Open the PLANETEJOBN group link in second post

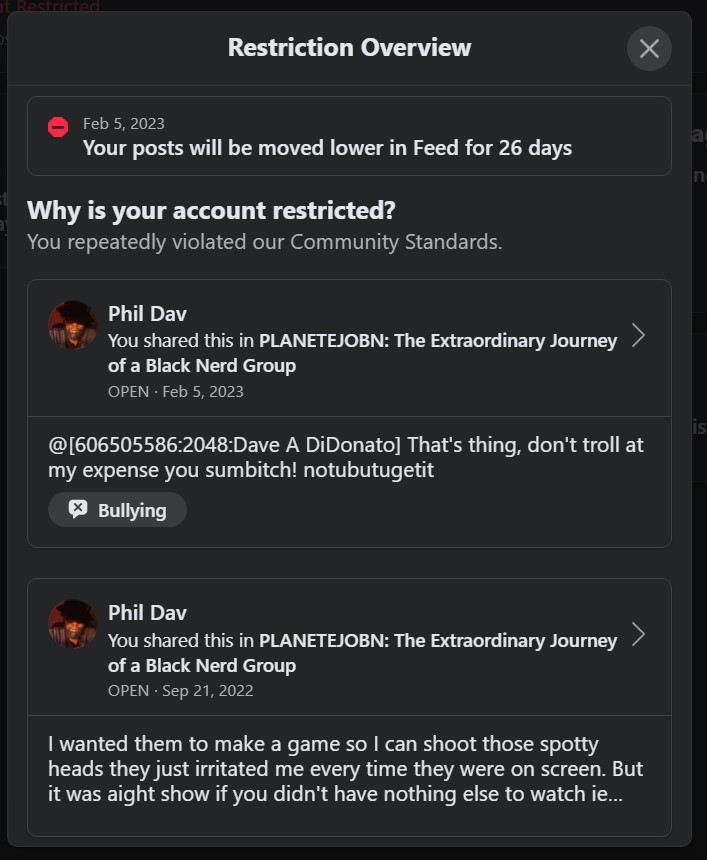[438, 640]
